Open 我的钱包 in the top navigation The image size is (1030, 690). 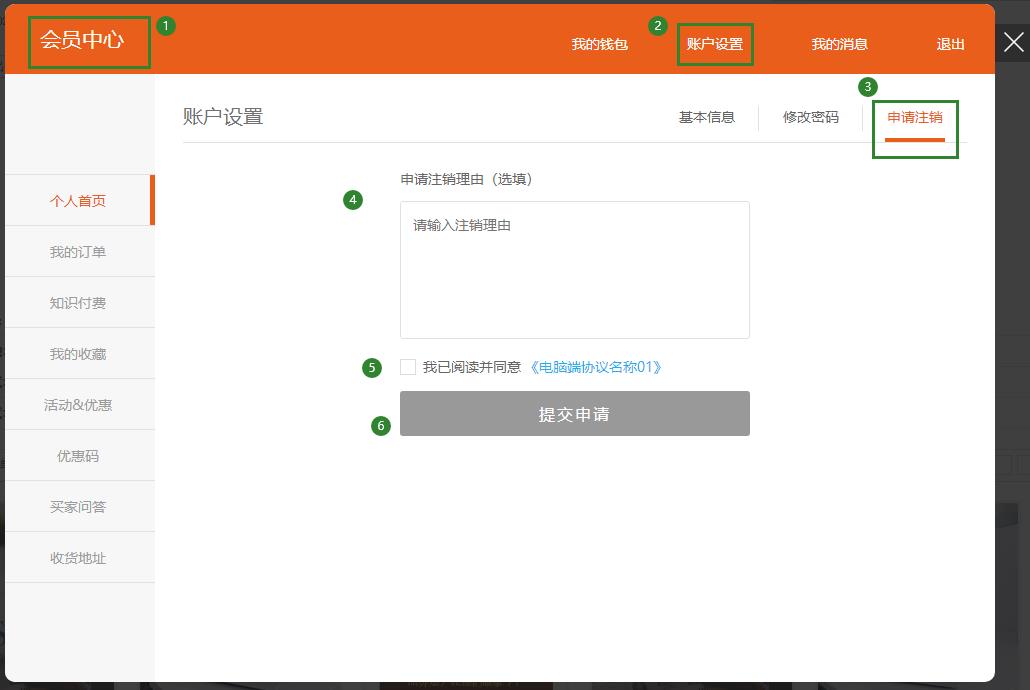coord(599,44)
